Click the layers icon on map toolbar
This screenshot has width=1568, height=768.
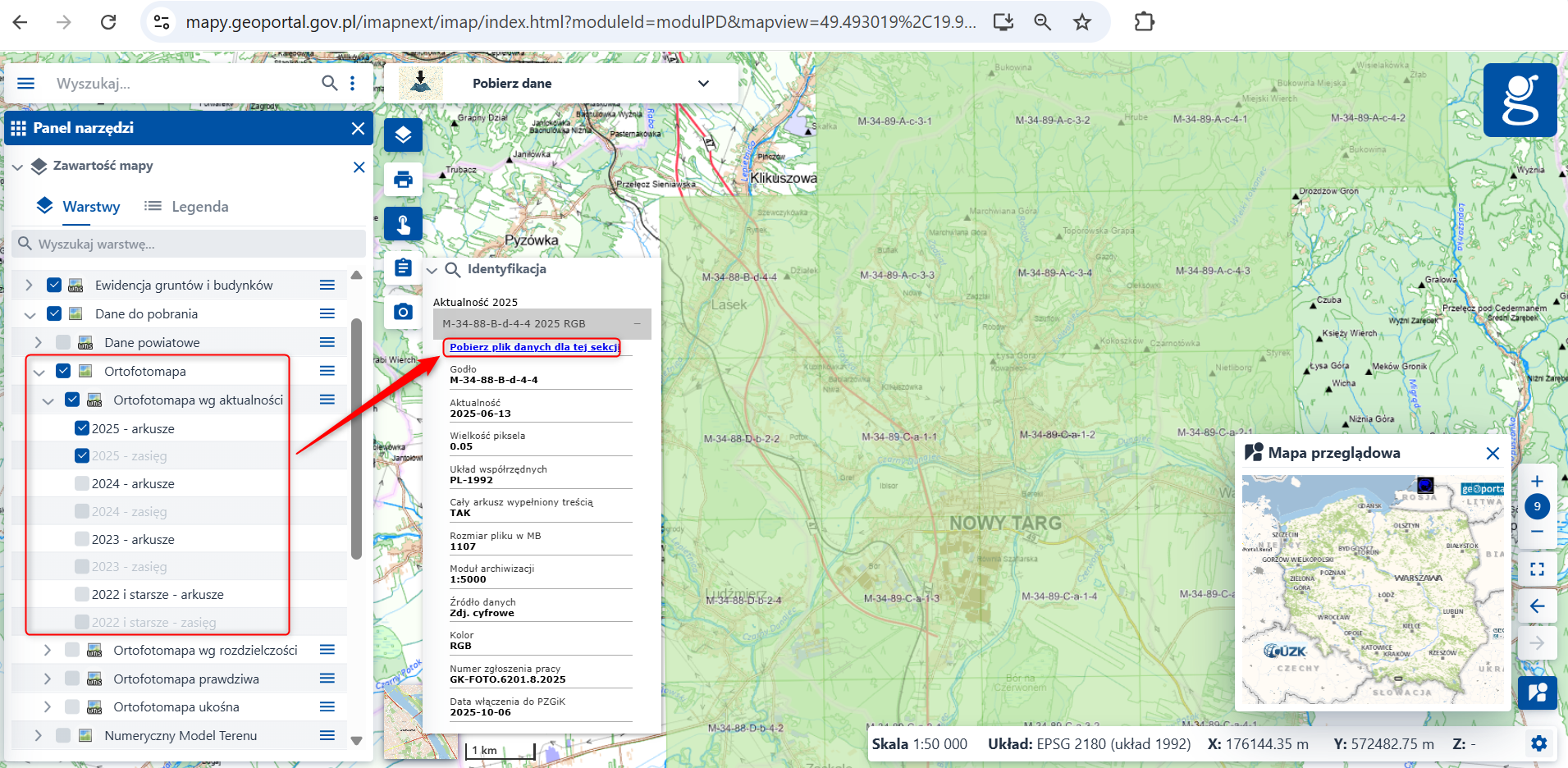(x=403, y=135)
